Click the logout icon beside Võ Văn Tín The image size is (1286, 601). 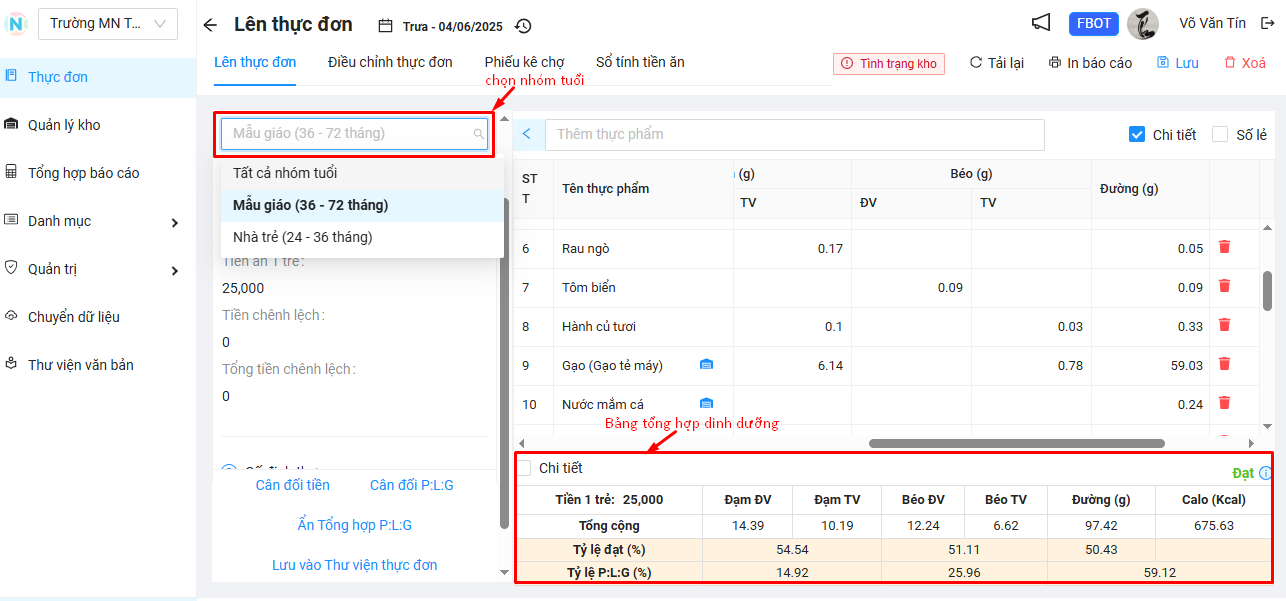click(1267, 23)
